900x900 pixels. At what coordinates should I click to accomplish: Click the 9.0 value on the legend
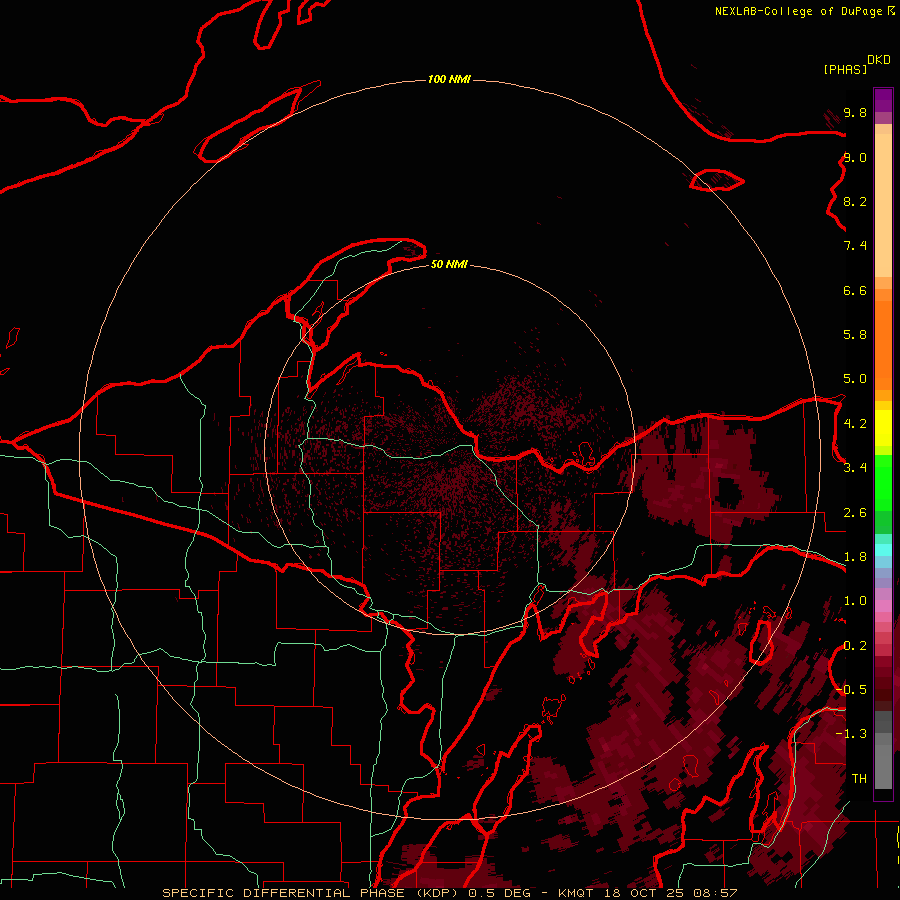pyautogui.click(x=855, y=157)
